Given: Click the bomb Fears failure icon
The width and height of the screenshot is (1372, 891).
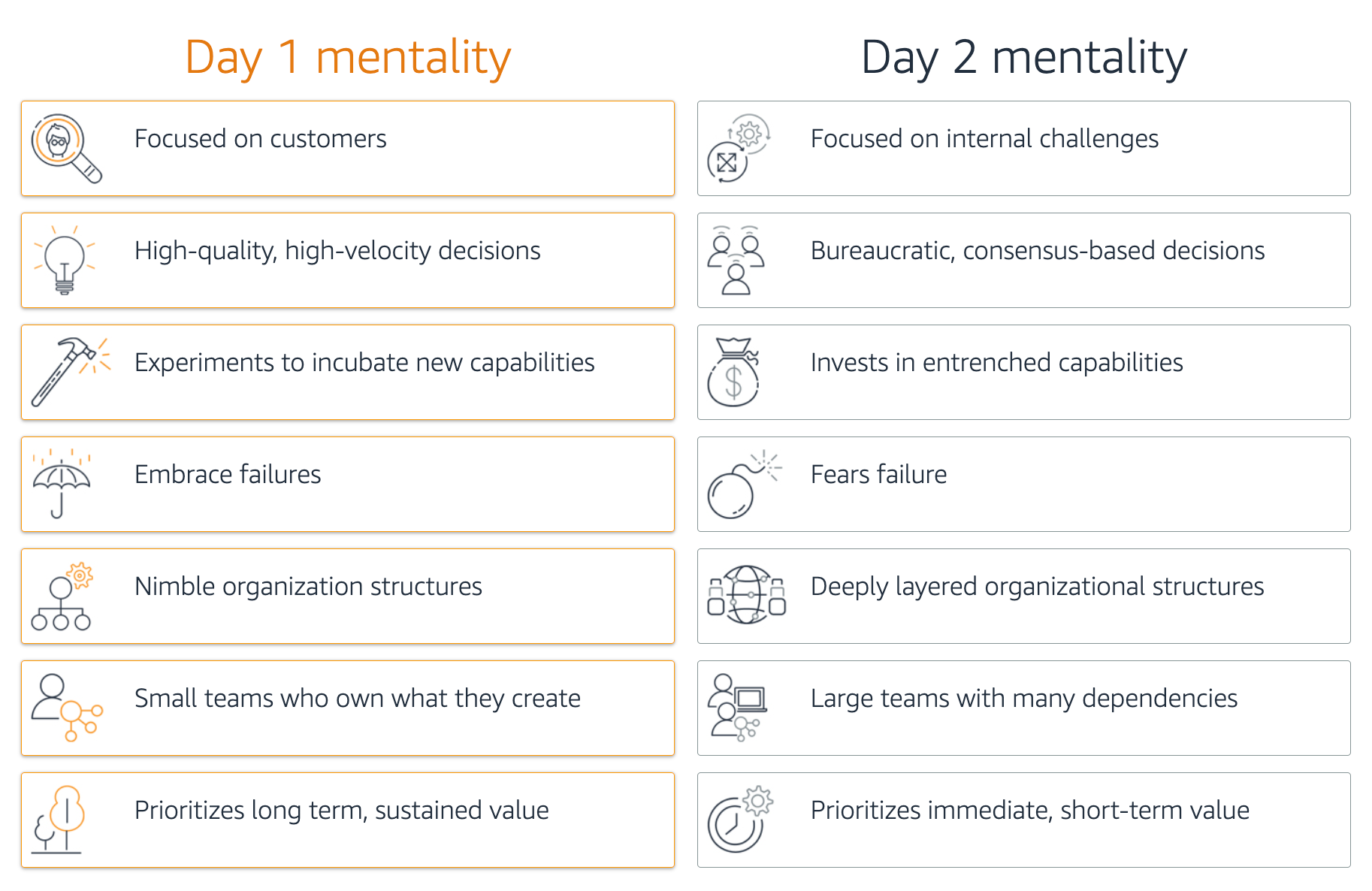Looking at the screenshot, I should (x=741, y=485).
